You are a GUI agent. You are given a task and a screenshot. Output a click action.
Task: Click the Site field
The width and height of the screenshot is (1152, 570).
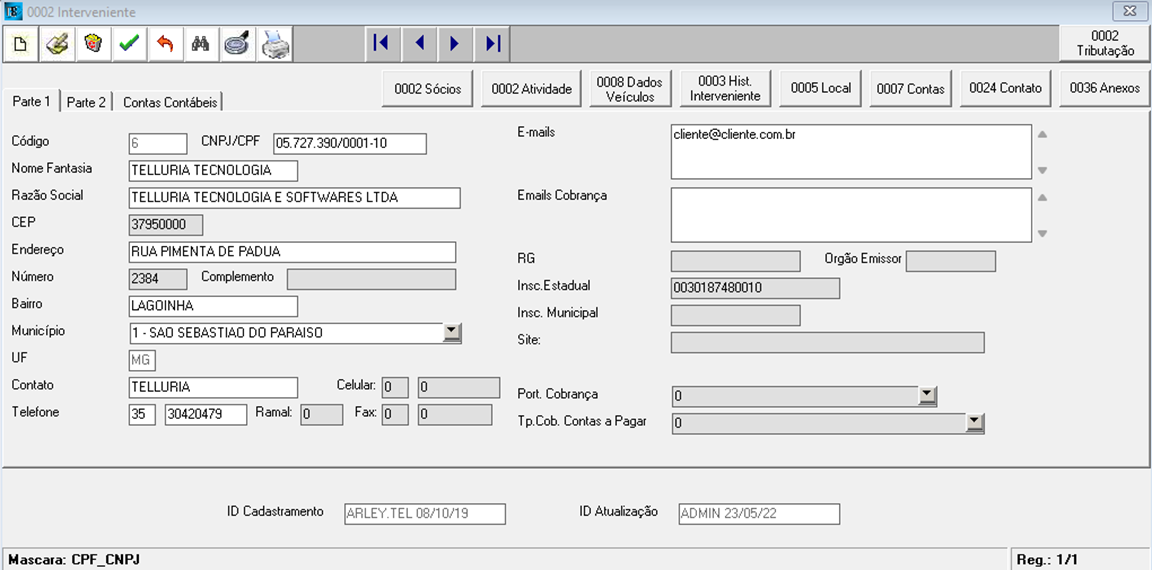pos(827,342)
